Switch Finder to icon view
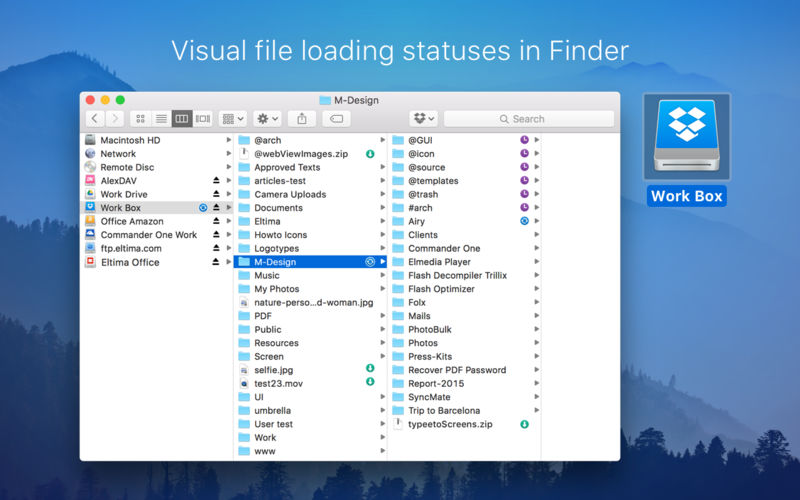 coord(140,119)
